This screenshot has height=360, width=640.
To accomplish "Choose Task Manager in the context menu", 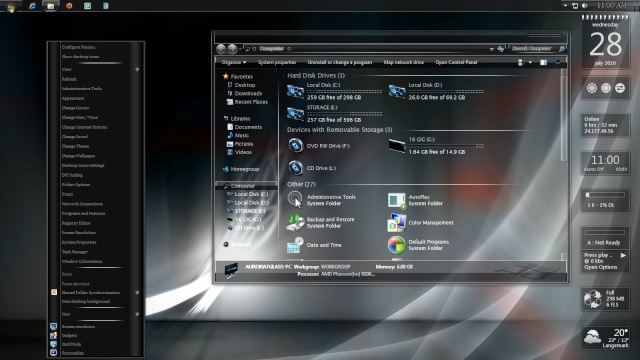I will pos(75,252).
